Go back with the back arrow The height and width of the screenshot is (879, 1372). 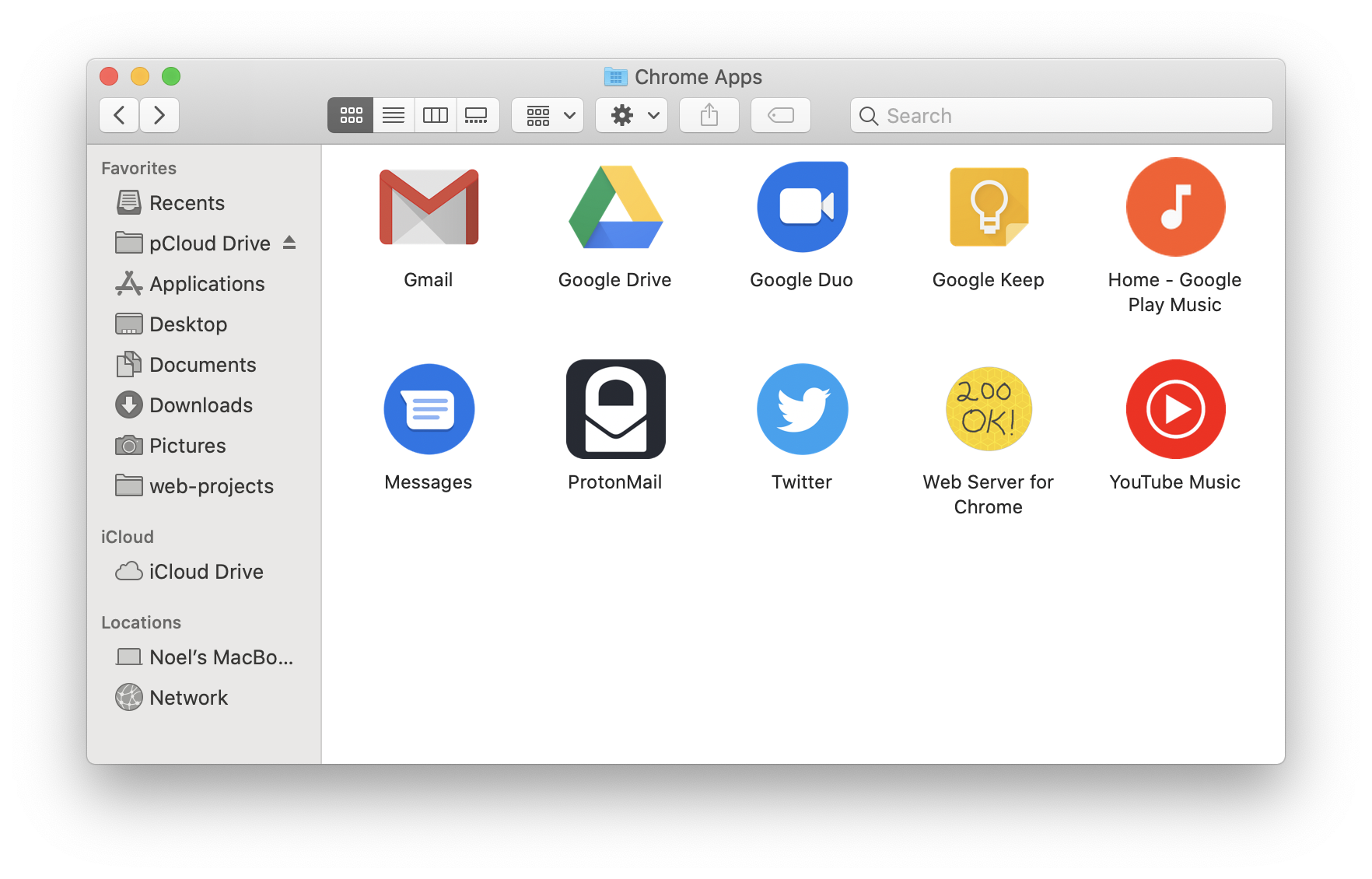coord(119,115)
